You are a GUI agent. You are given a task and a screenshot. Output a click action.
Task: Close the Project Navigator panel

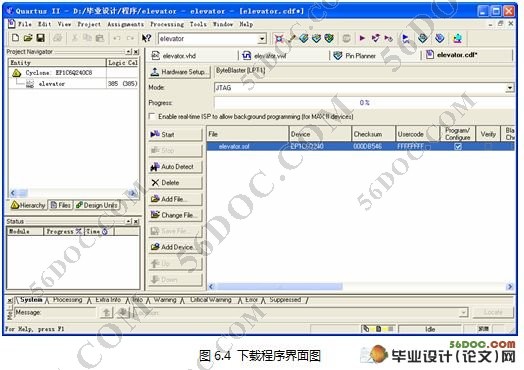tap(136, 52)
